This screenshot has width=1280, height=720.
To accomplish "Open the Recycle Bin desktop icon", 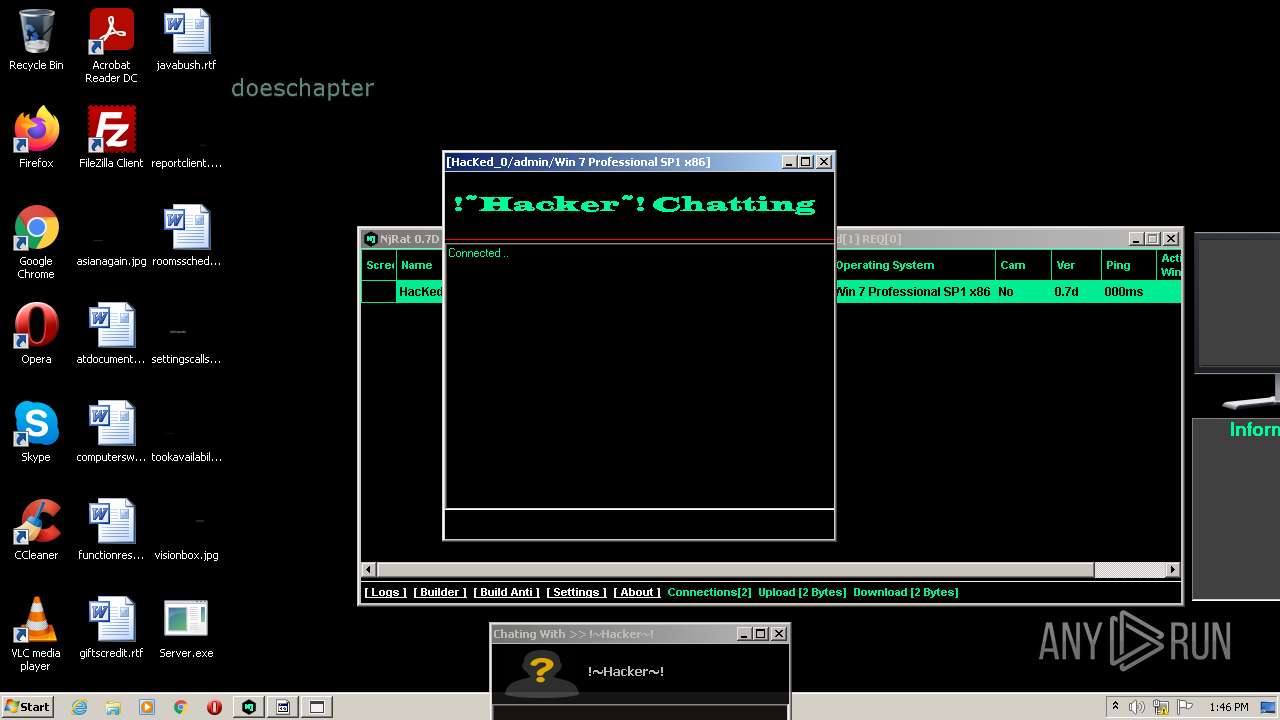I will pos(36,40).
